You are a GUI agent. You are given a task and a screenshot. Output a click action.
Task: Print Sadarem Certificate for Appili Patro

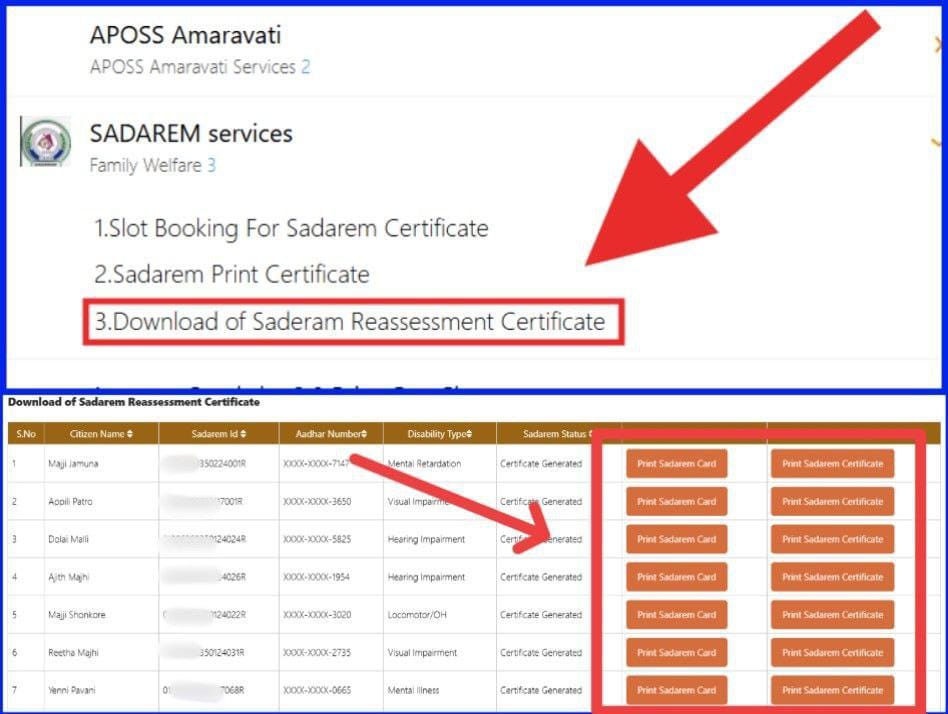832,502
